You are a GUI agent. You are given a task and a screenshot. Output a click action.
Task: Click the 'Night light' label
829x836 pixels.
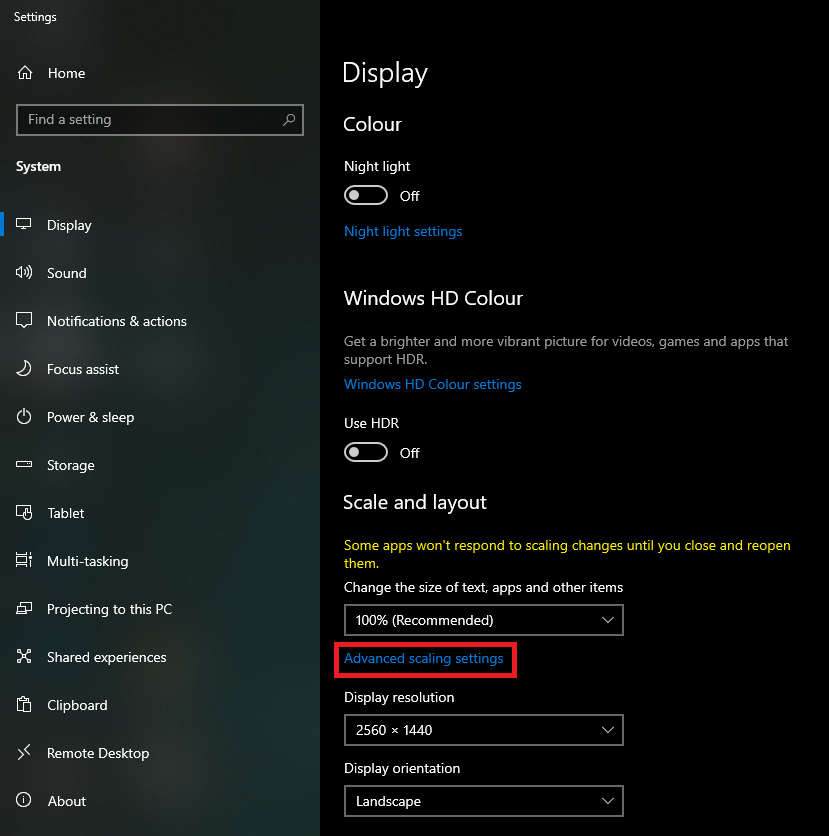pos(377,166)
